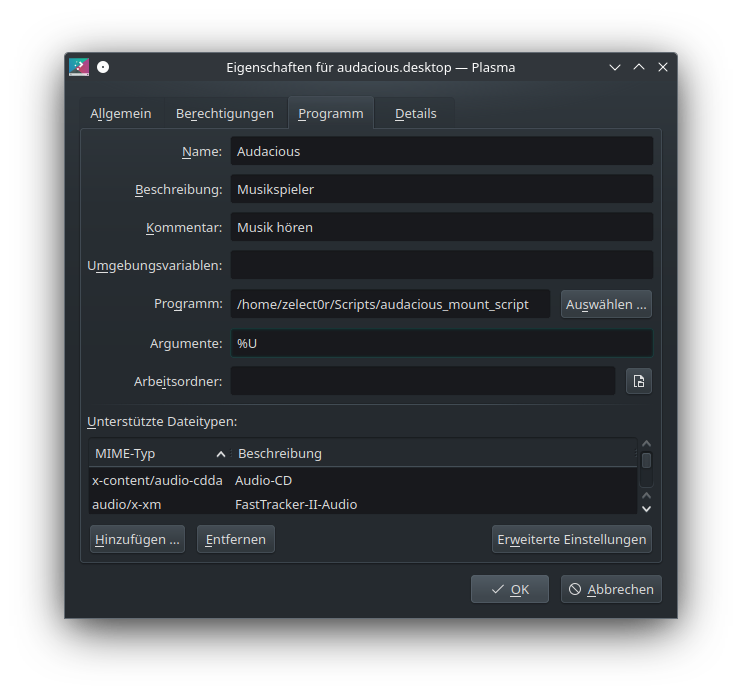
Task: Click the Plasma app icon in title bar
Action: pyautogui.click(x=79, y=67)
